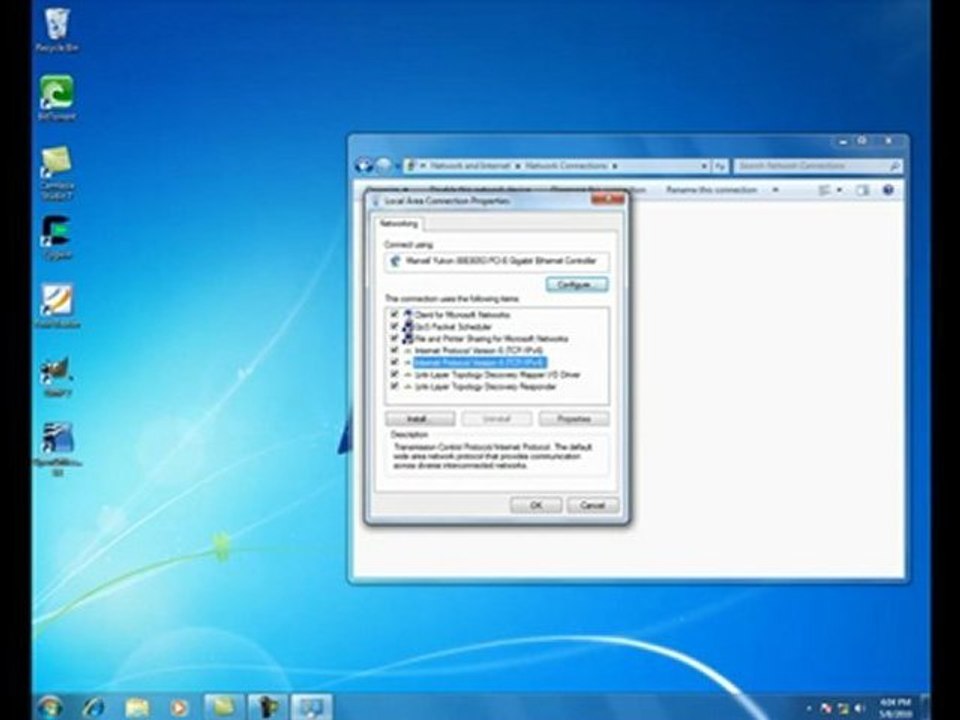Click the Explorer back arrow button
This screenshot has width=960, height=720.
click(364, 165)
